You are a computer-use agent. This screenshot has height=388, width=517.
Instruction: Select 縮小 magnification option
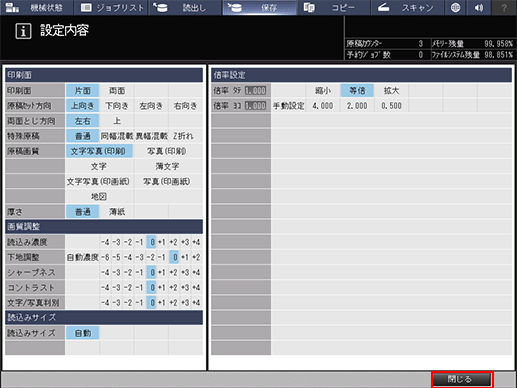[323, 91]
